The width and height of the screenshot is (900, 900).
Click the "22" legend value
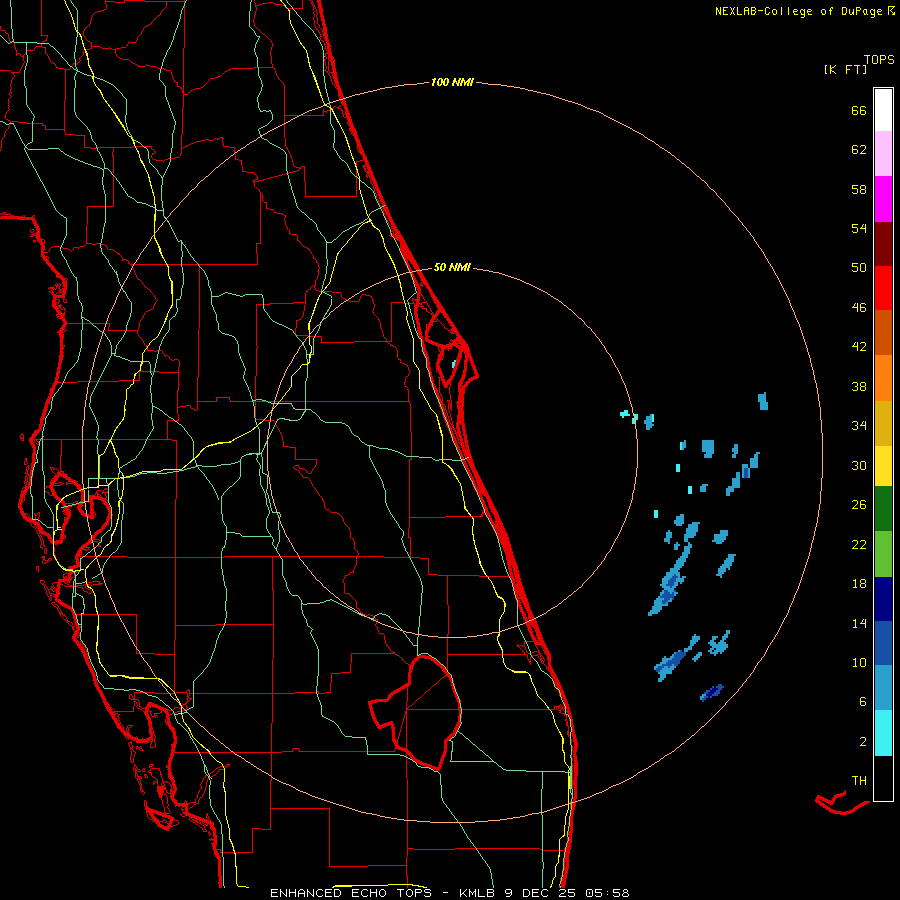coord(859,544)
